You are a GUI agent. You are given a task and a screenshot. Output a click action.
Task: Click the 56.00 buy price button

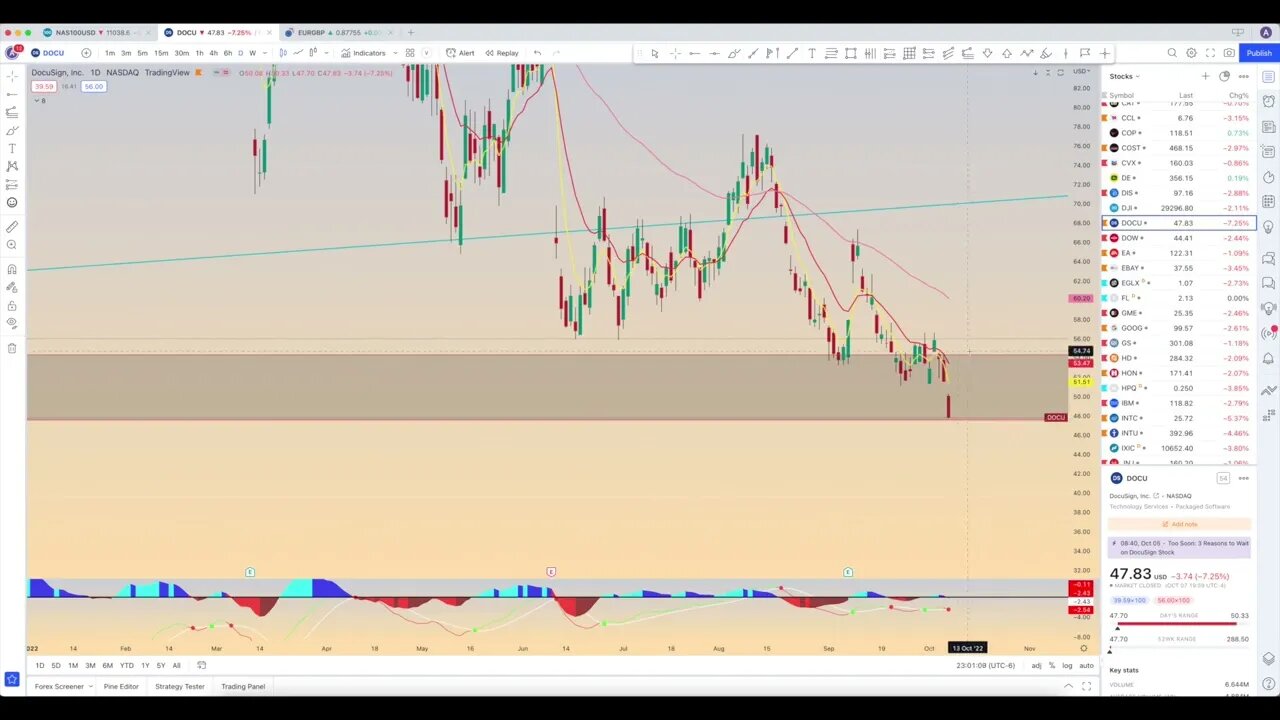[93, 87]
